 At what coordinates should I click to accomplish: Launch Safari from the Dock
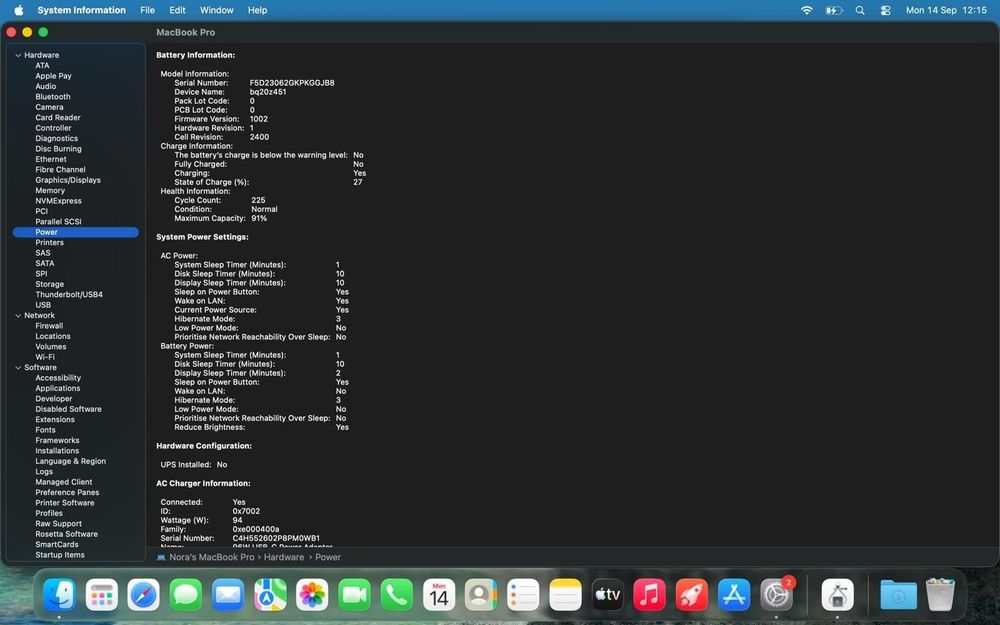[x=143, y=594]
